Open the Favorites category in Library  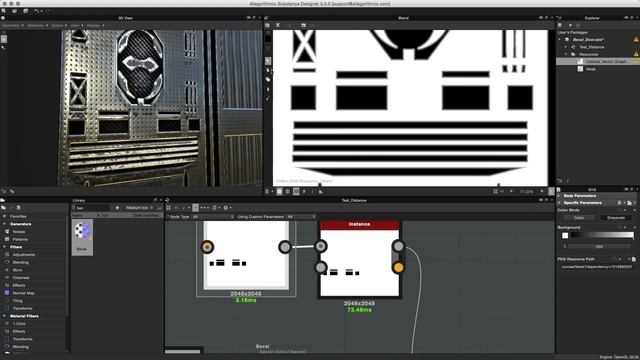[18, 216]
